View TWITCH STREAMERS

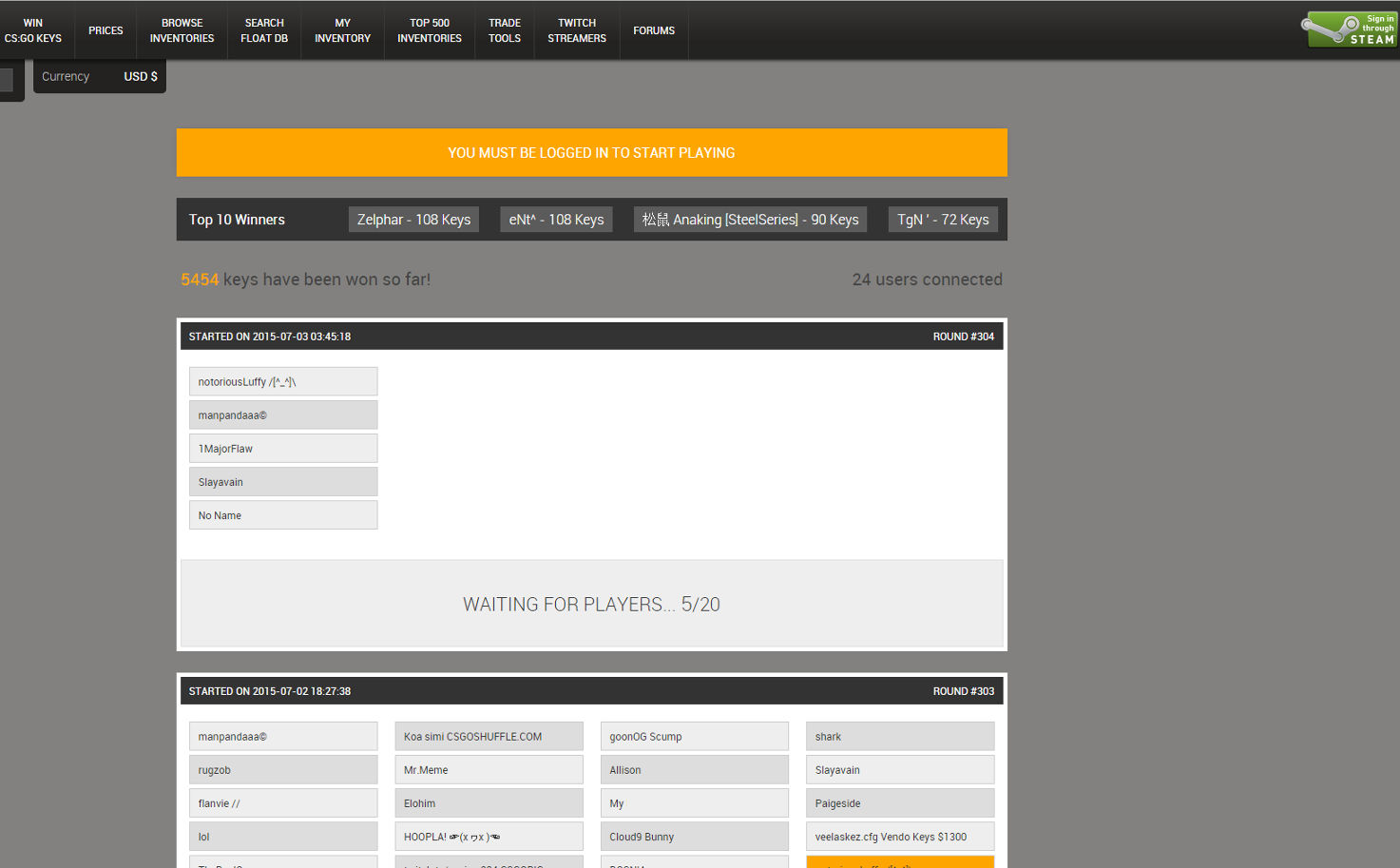576,29
